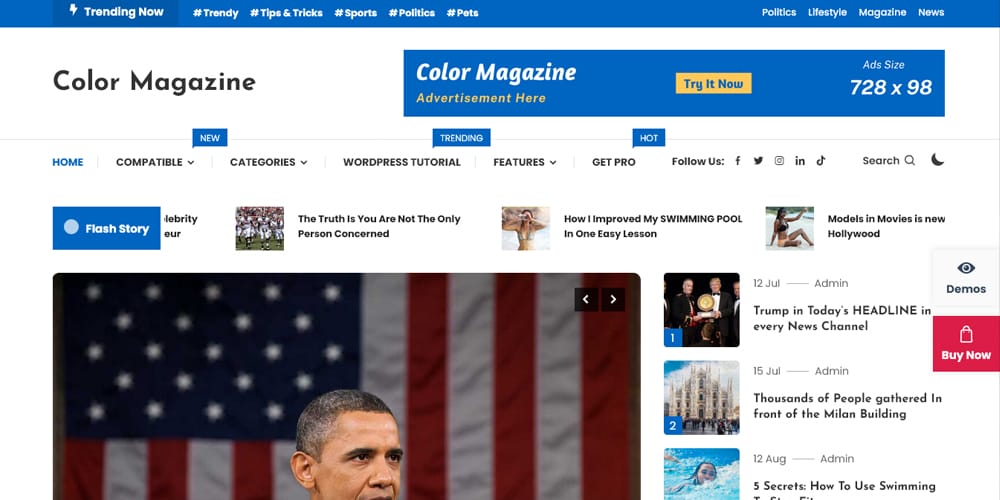Open the LinkedIn social icon

coord(800,161)
